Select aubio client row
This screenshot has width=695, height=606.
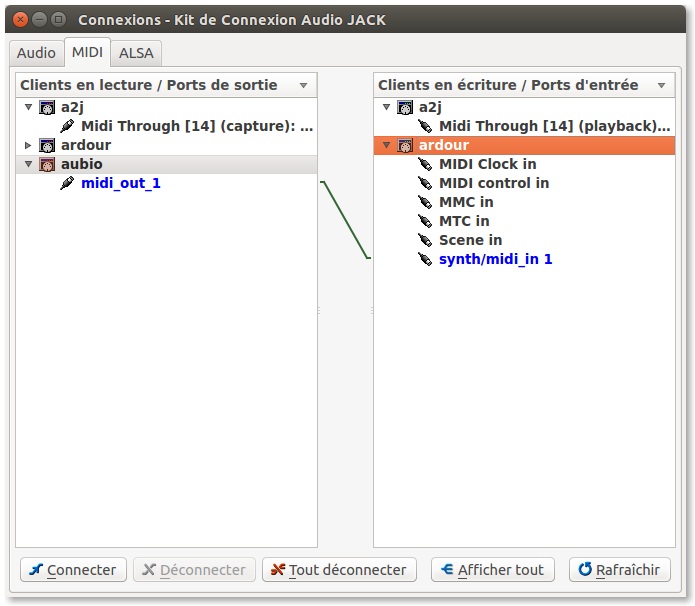167,164
